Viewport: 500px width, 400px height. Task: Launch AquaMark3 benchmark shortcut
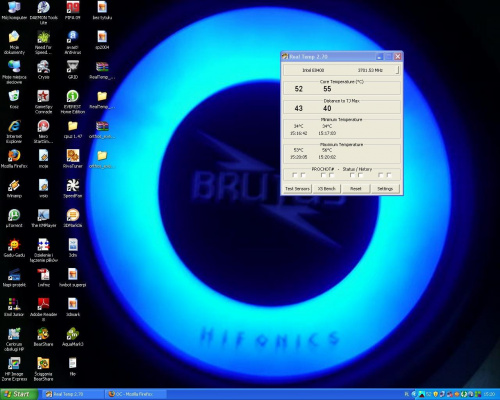click(x=73, y=337)
